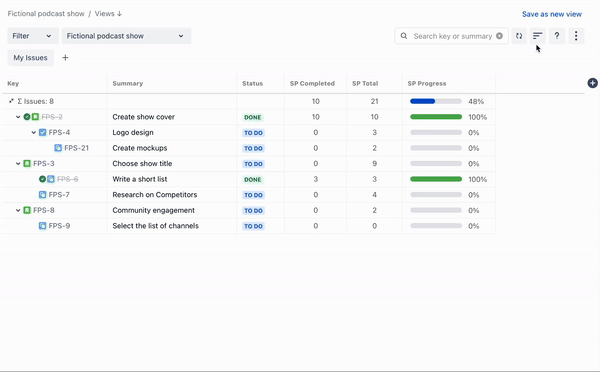Open issue FPS-7 key link

tap(59, 194)
